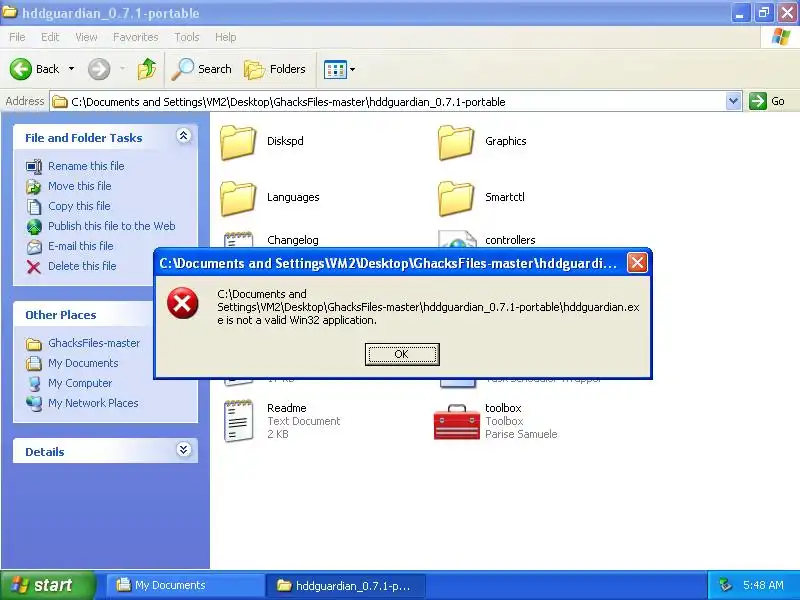Click the red Delete this file icon
The width and height of the screenshot is (800, 600).
[34, 266]
